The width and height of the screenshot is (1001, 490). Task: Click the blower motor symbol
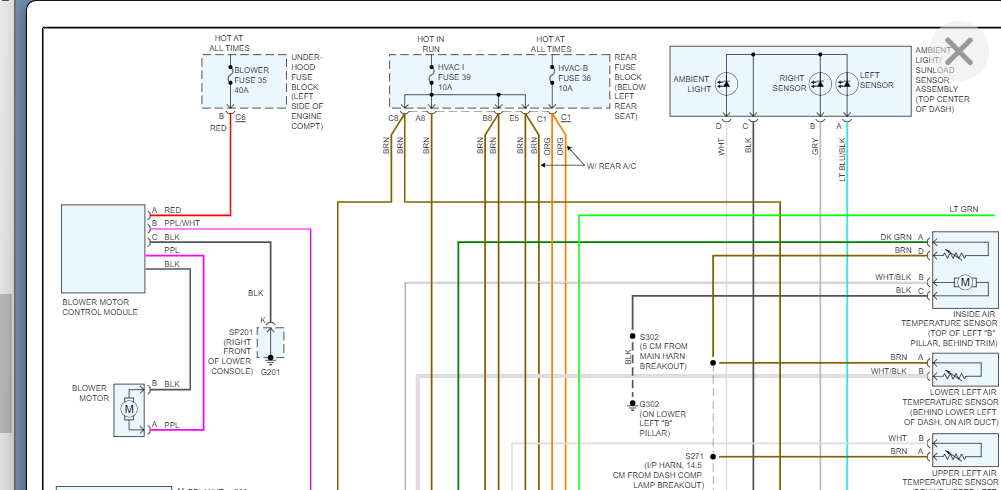[128, 407]
